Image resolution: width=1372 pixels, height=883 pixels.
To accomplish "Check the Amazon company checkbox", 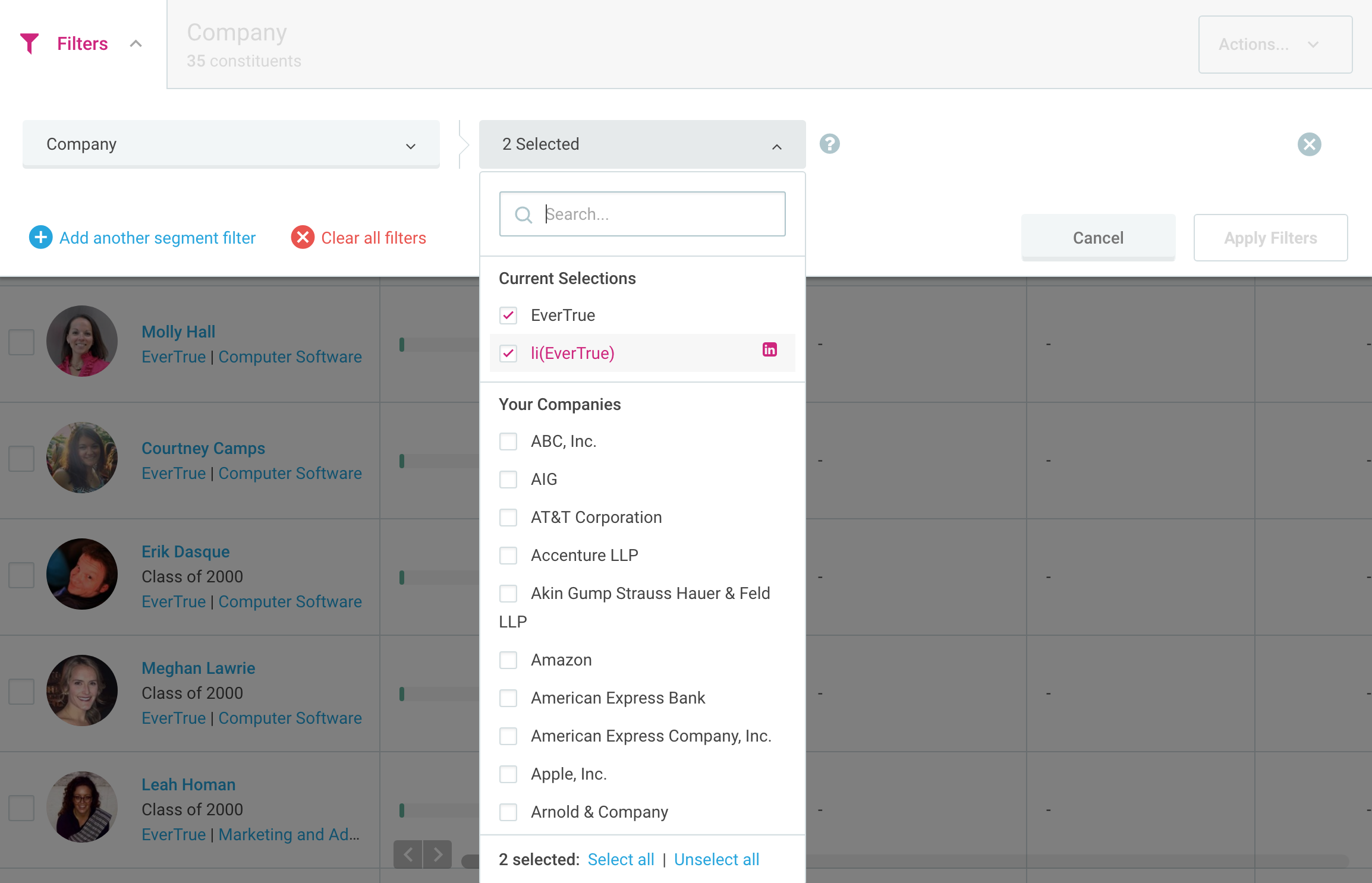I will coord(508,660).
